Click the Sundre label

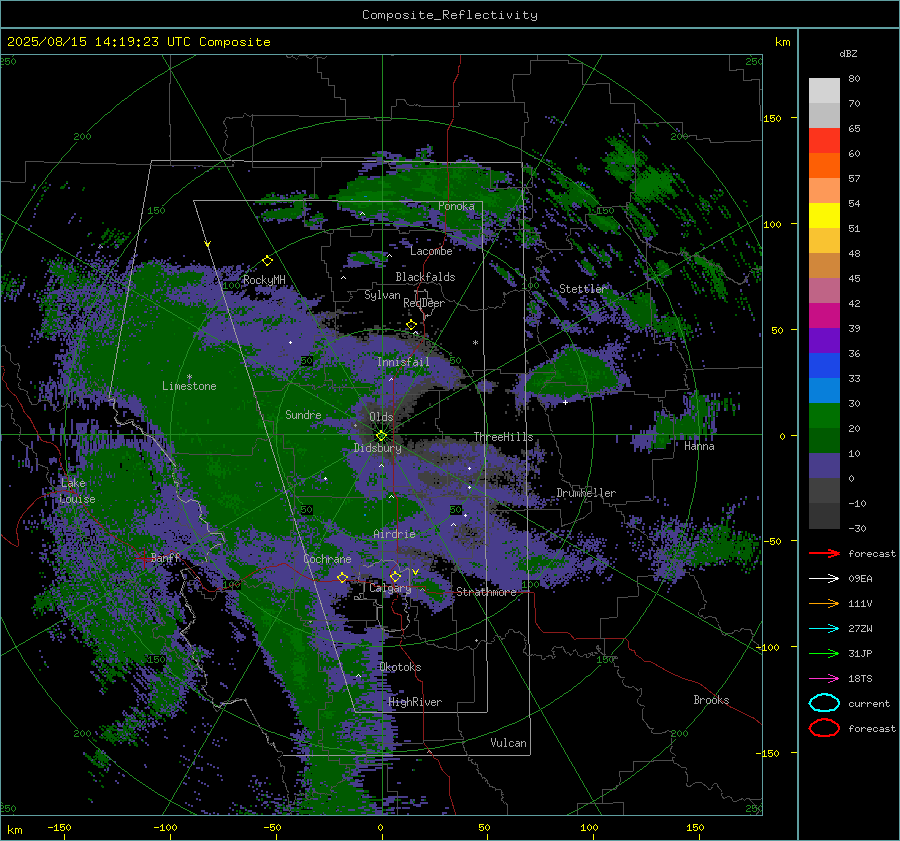(303, 415)
